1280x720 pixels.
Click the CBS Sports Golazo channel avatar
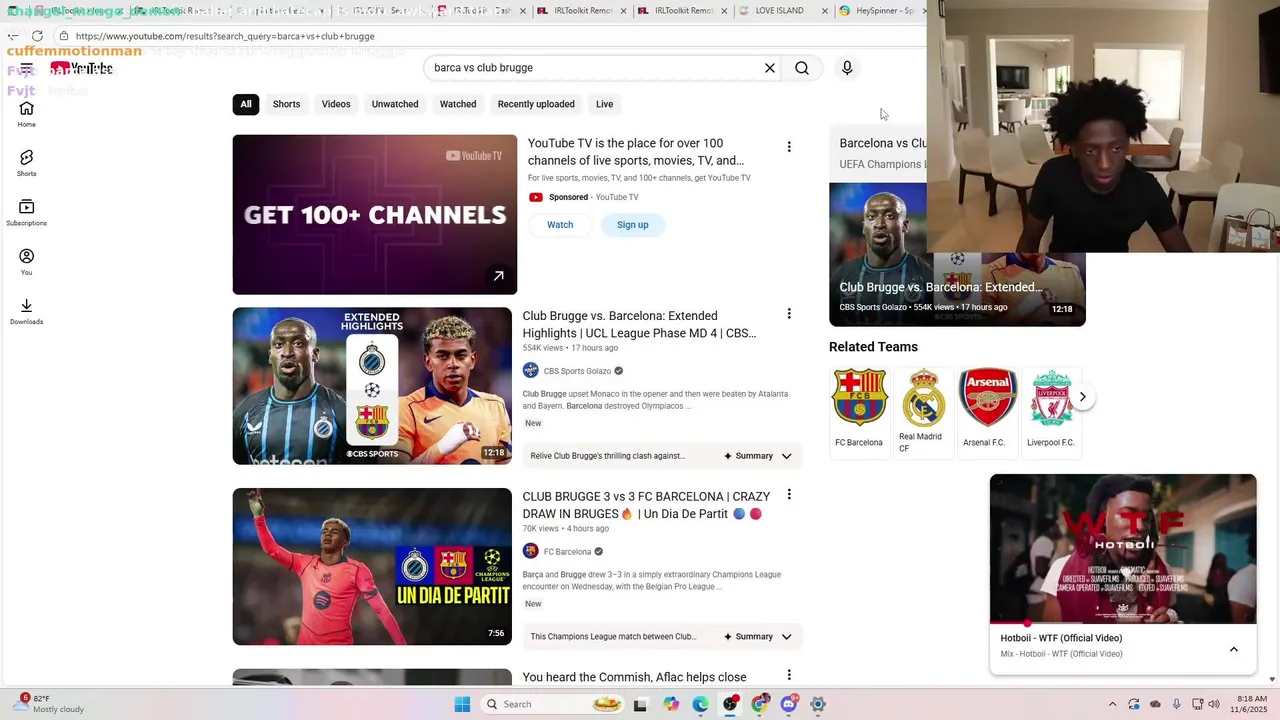coord(531,371)
